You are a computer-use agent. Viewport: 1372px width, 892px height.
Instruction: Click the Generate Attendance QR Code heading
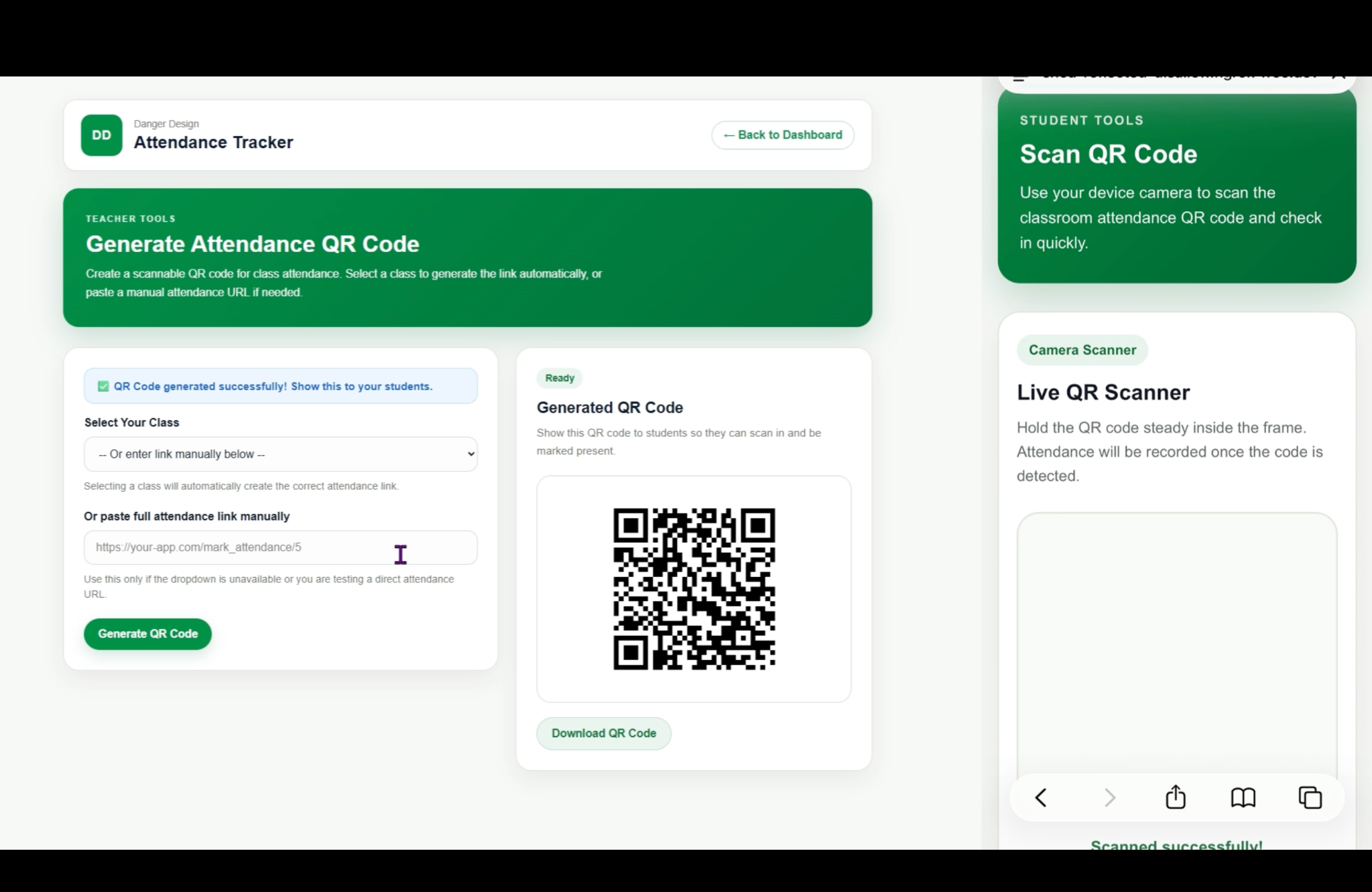click(x=253, y=244)
